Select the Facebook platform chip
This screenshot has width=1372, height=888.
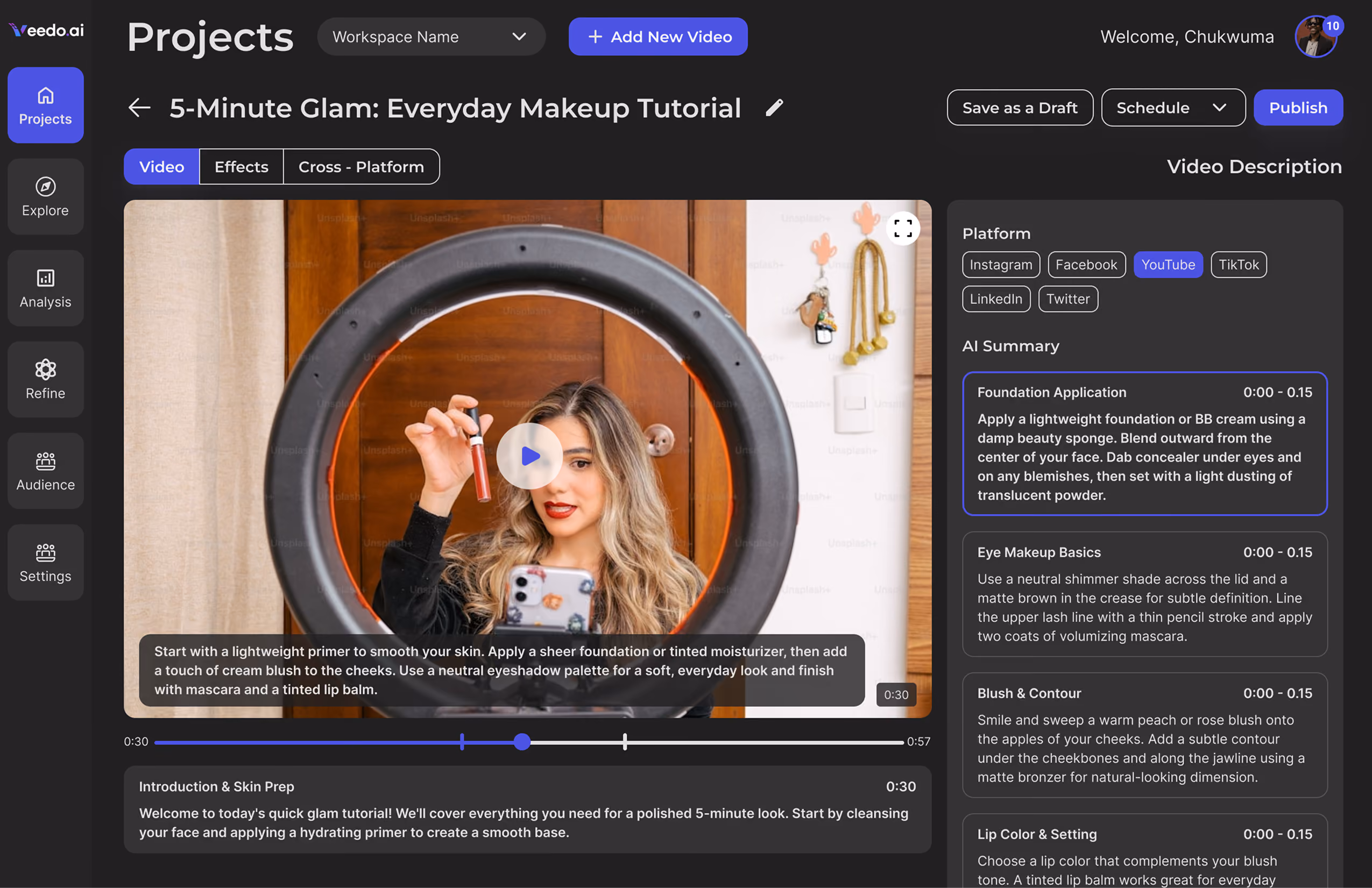[x=1086, y=265]
